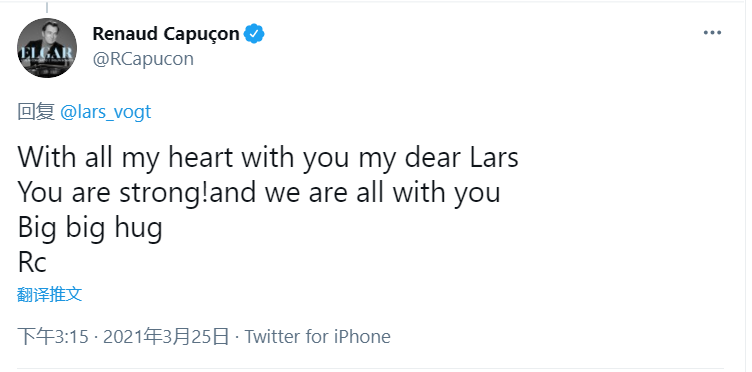The image size is (752, 372).
Task: Click the "Rc" signature line
Action: click(x=32, y=263)
